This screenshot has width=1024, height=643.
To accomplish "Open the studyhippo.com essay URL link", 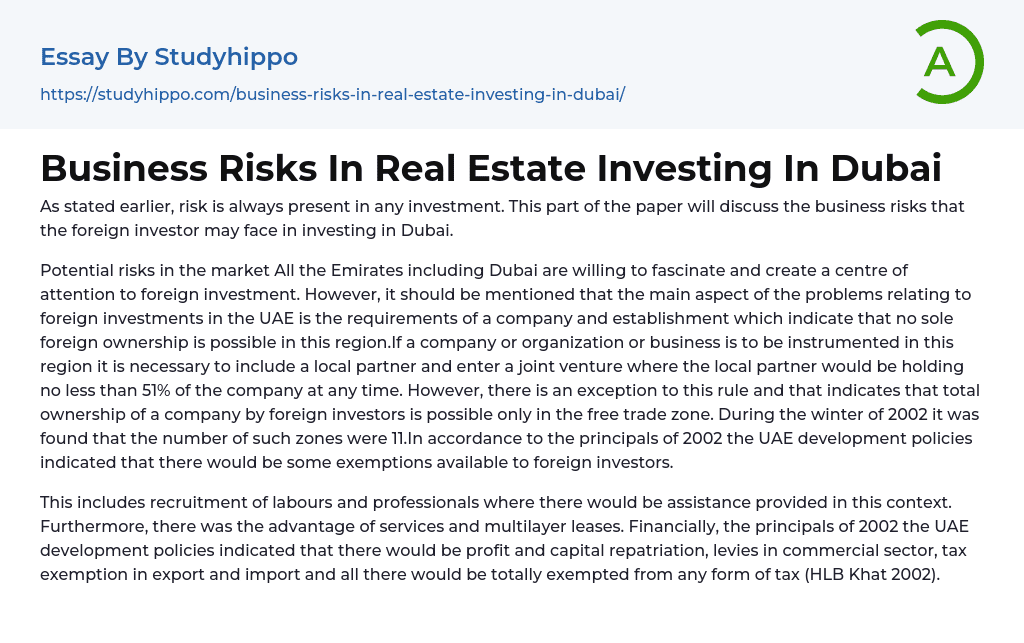I will point(332,94).
